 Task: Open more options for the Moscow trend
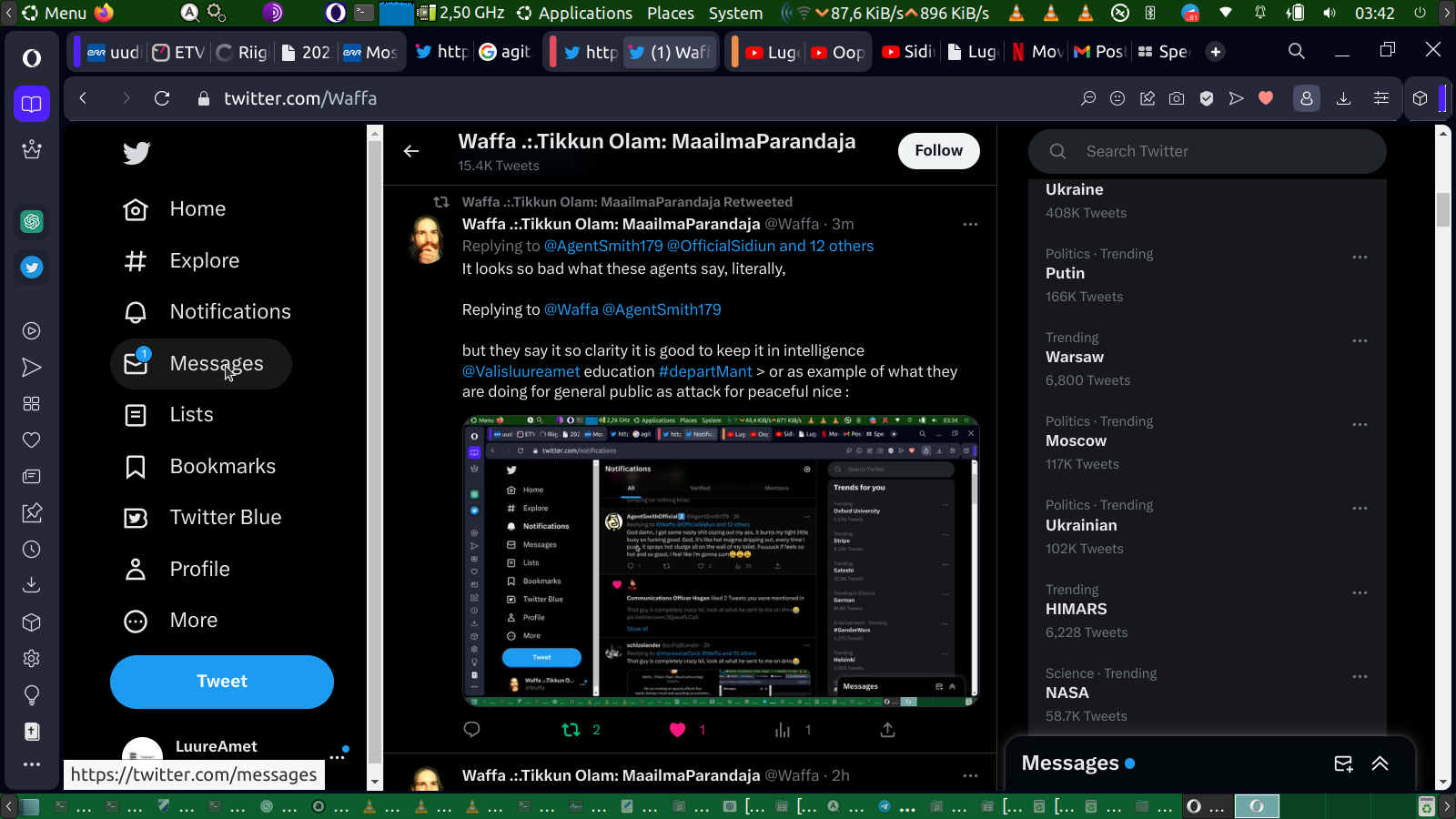[1360, 424]
